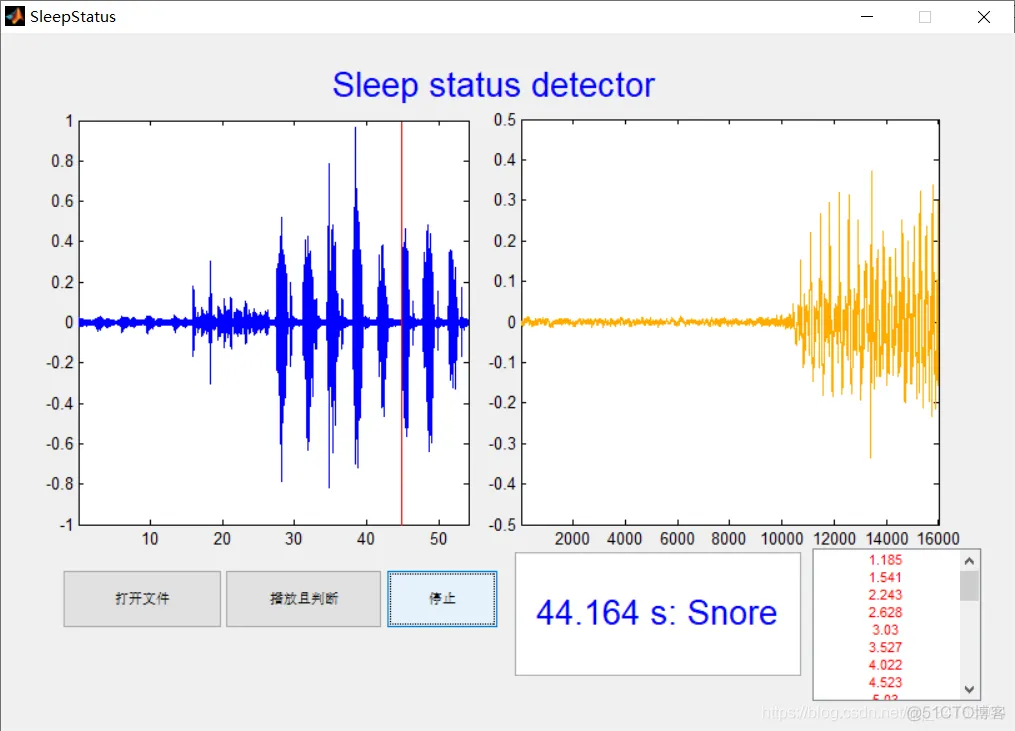The width and height of the screenshot is (1015, 731).
Task: Click the 'Sleep status detector' title text
Action: [493, 85]
